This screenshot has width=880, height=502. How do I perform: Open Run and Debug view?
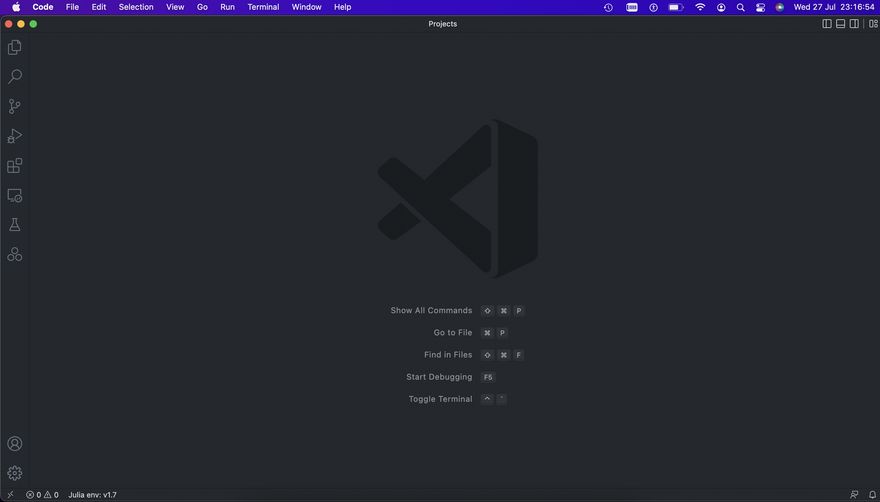[x=15, y=136]
